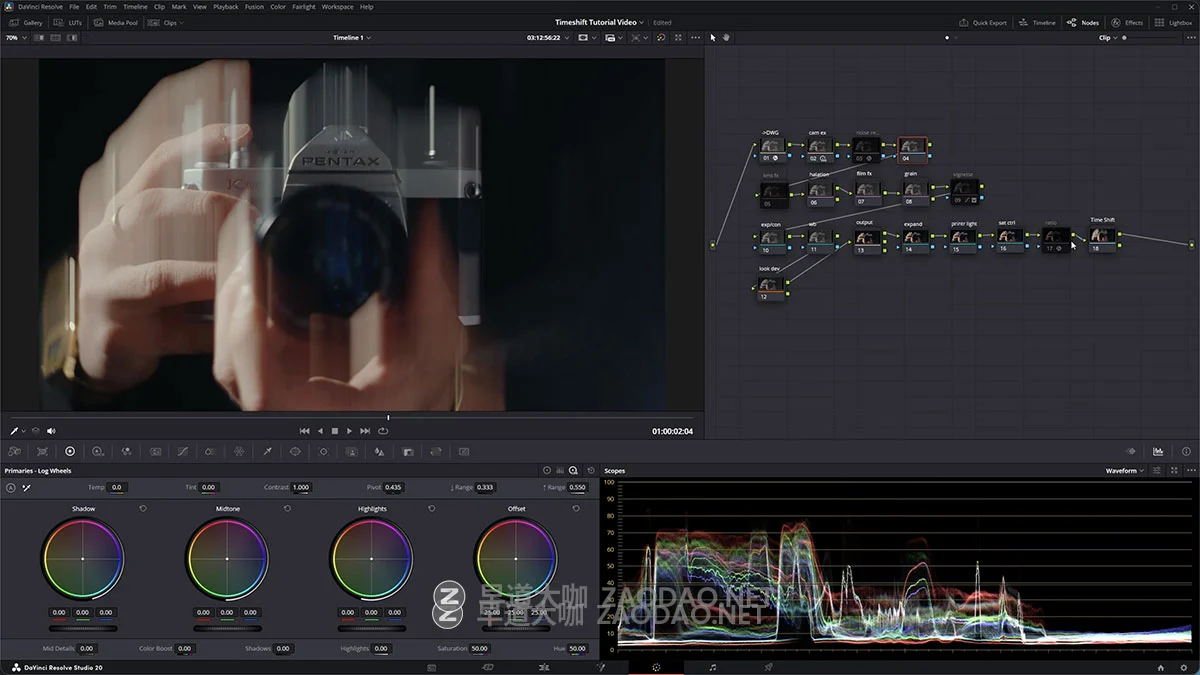The width and height of the screenshot is (1200, 675).
Task: Open the Color menu
Action: coord(278,6)
